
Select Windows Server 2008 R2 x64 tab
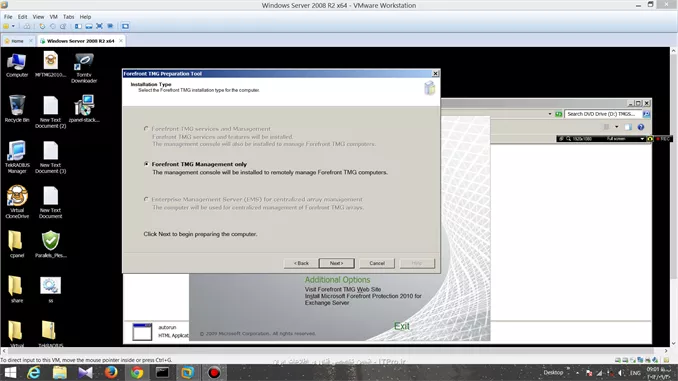click(x=80, y=41)
